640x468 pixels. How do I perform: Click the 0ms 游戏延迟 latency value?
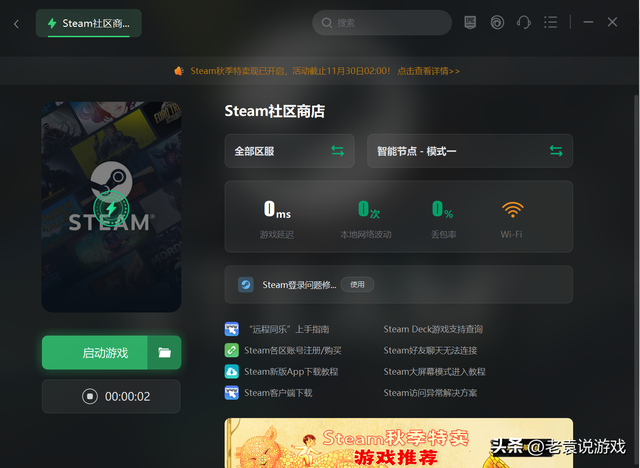coord(277,210)
